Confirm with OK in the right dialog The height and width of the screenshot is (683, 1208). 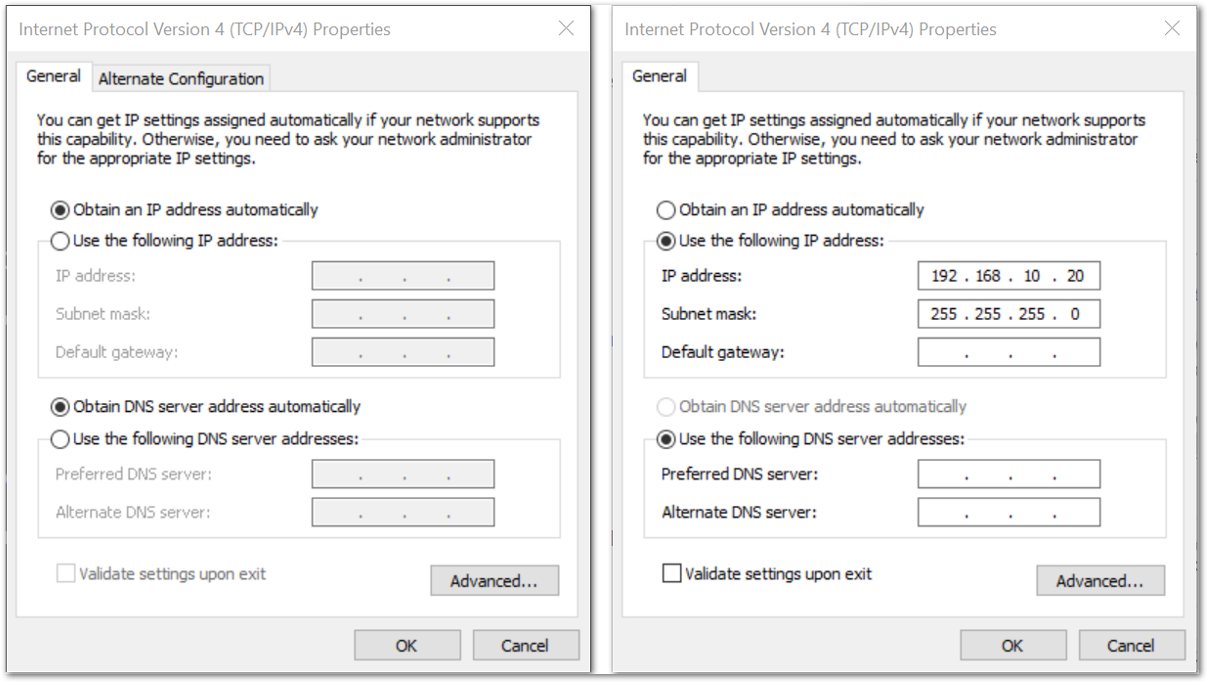pyautogui.click(x=1013, y=645)
